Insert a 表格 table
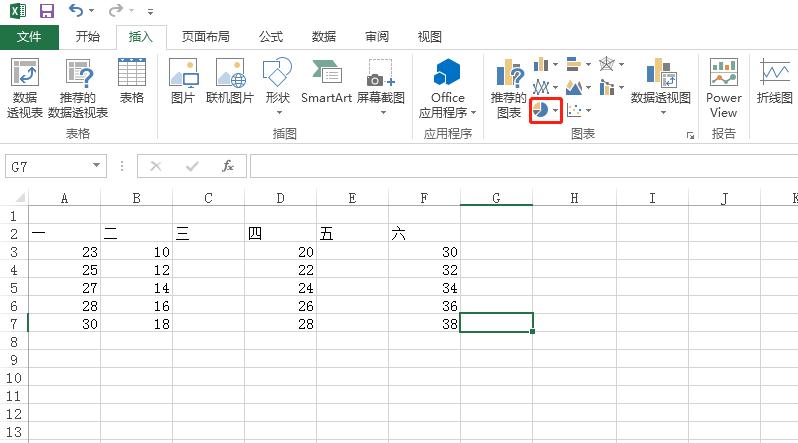The height and width of the screenshot is (443, 798). (x=132, y=81)
